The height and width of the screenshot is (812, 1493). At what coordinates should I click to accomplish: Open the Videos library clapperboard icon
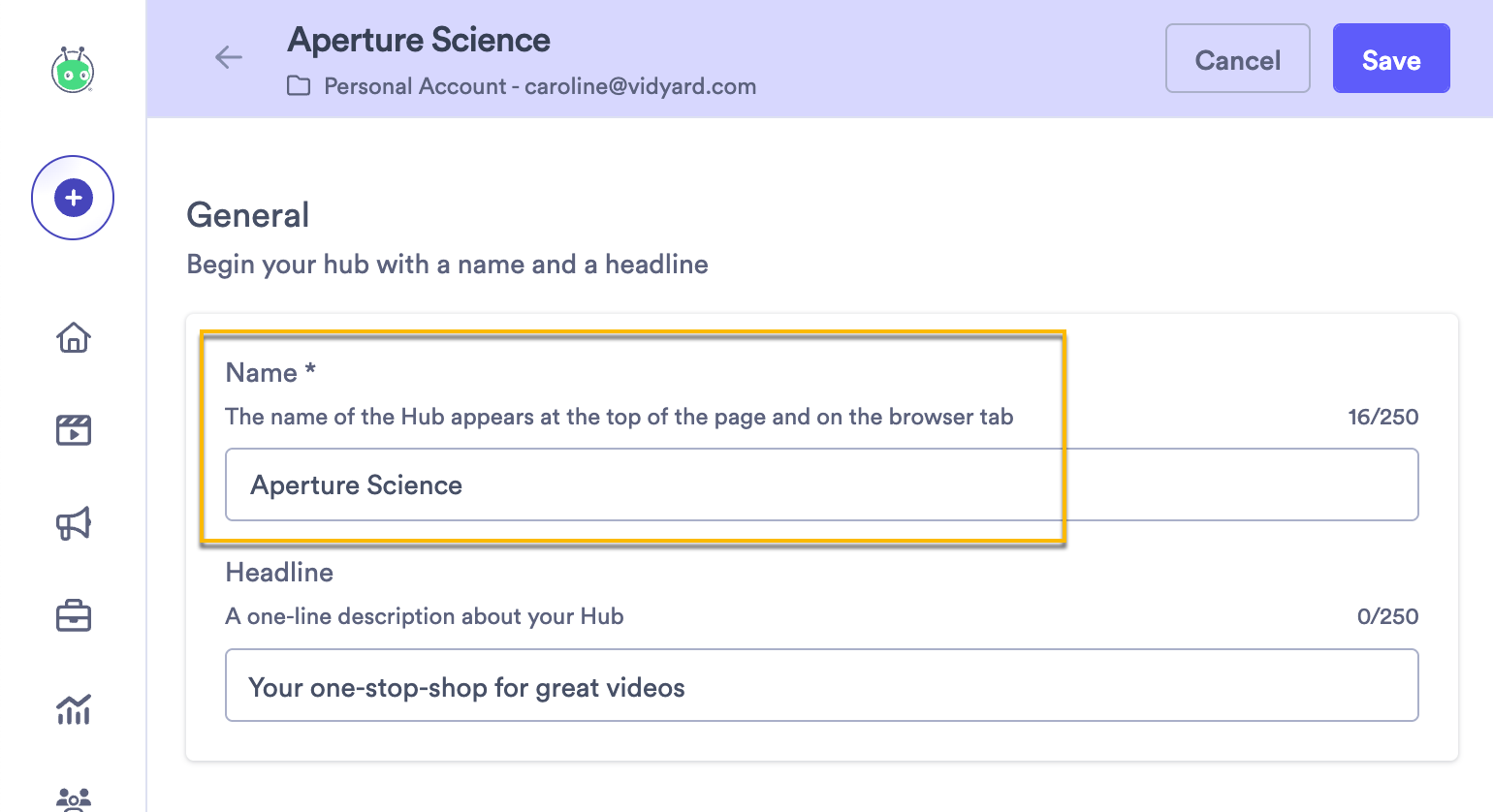coord(73,429)
